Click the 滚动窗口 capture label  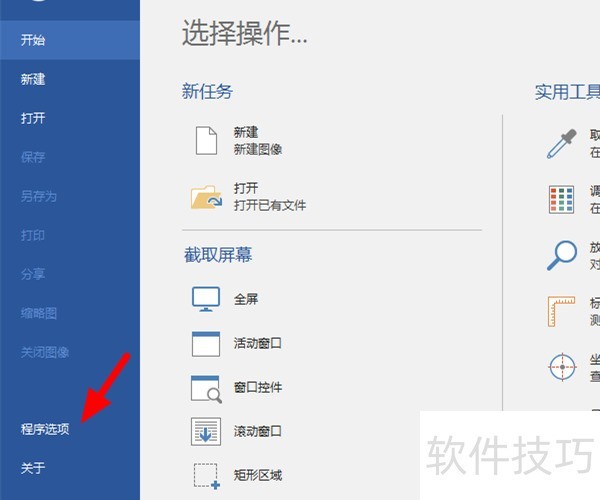pyautogui.click(x=258, y=432)
